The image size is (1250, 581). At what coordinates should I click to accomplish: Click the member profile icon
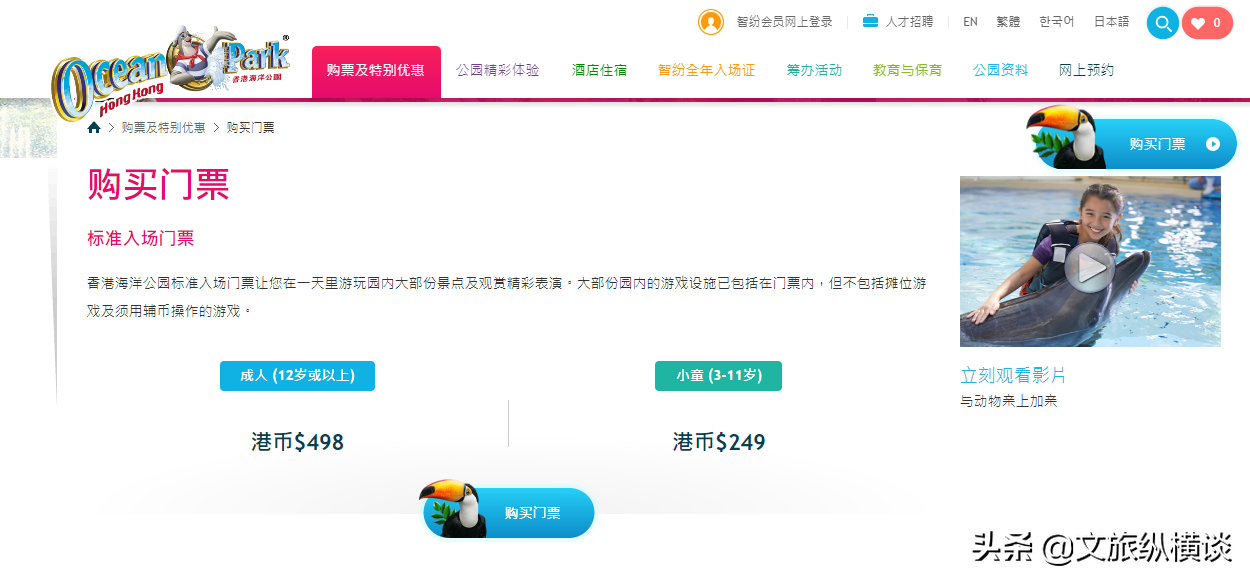coord(711,22)
